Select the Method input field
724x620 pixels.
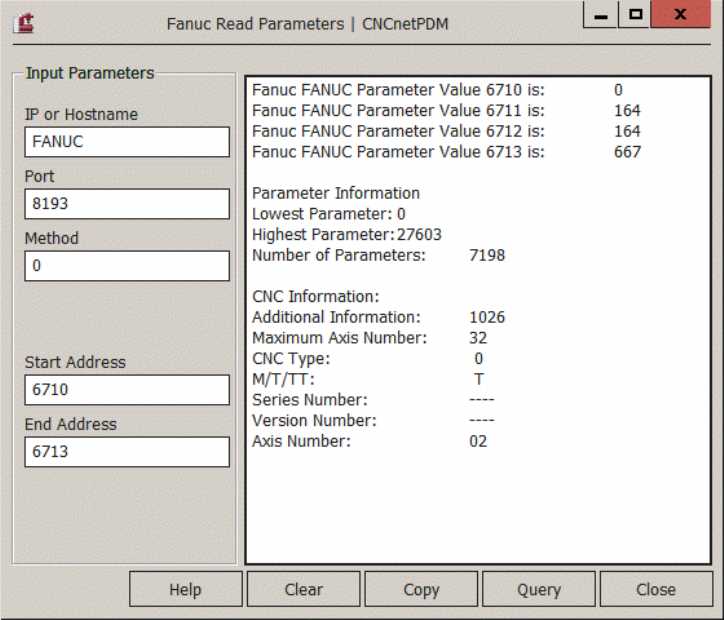[127, 266]
